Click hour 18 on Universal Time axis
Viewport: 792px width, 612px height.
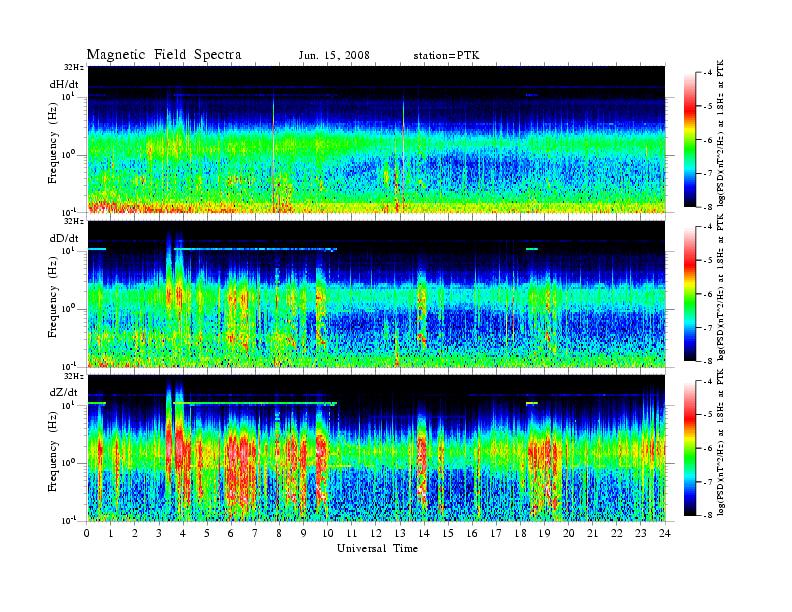(x=520, y=534)
